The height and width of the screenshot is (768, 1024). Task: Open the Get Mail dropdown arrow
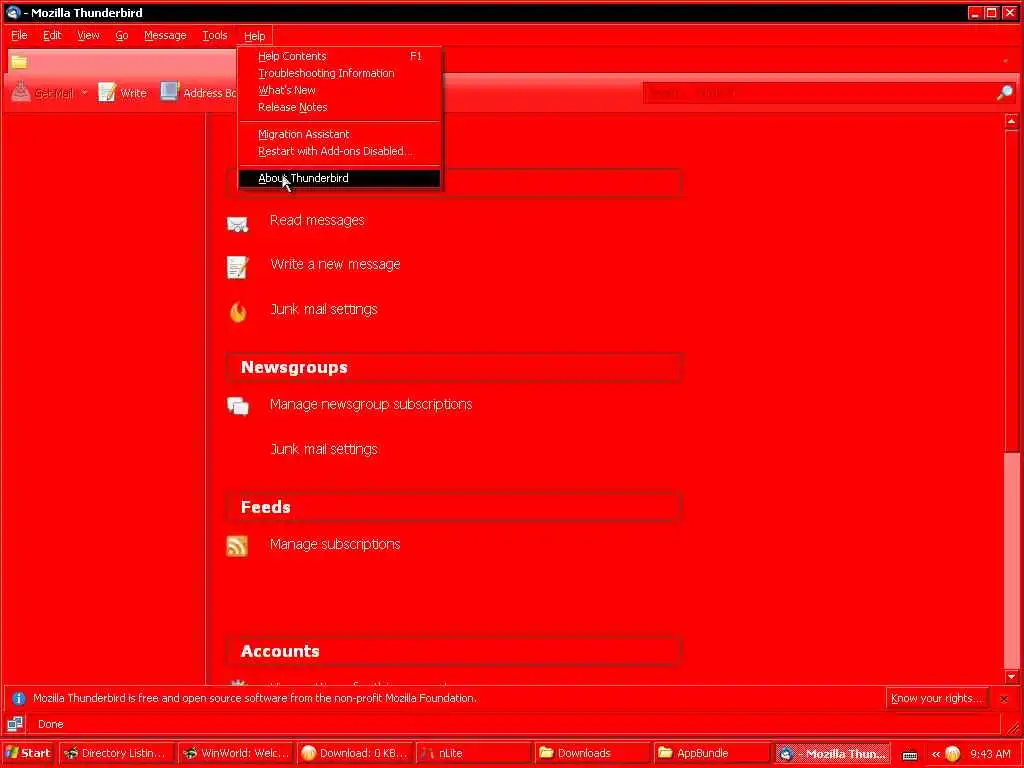84,93
